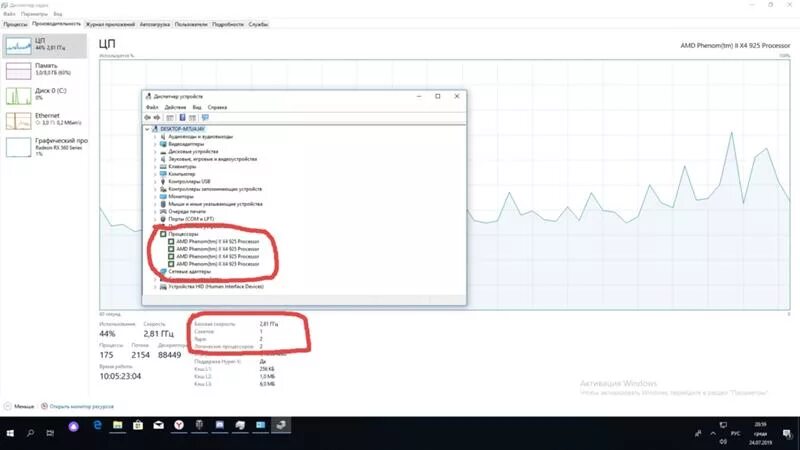Open File Explorer from taskbar
Viewport: 800px width, 450px height.
(118, 425)
